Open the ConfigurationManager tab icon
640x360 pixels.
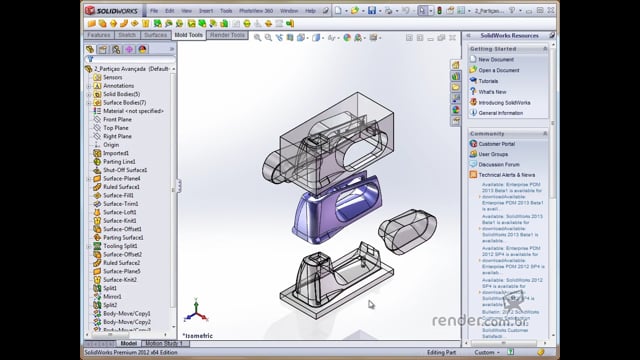pyautogui.click(x=116, y=49)
